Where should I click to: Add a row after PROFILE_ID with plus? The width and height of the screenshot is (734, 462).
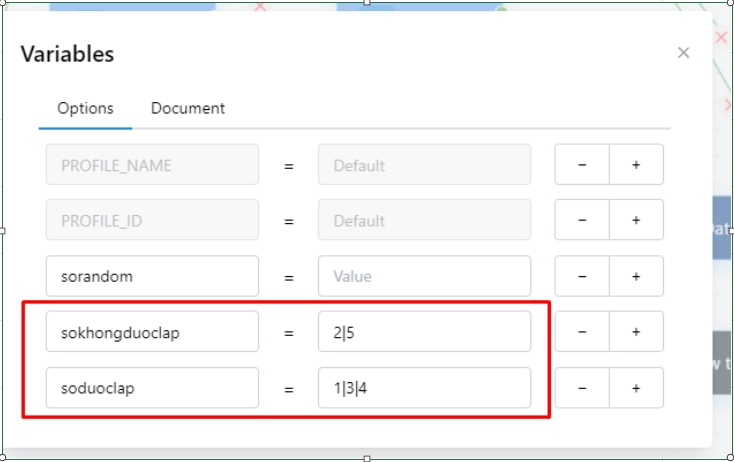click(636, 220)
